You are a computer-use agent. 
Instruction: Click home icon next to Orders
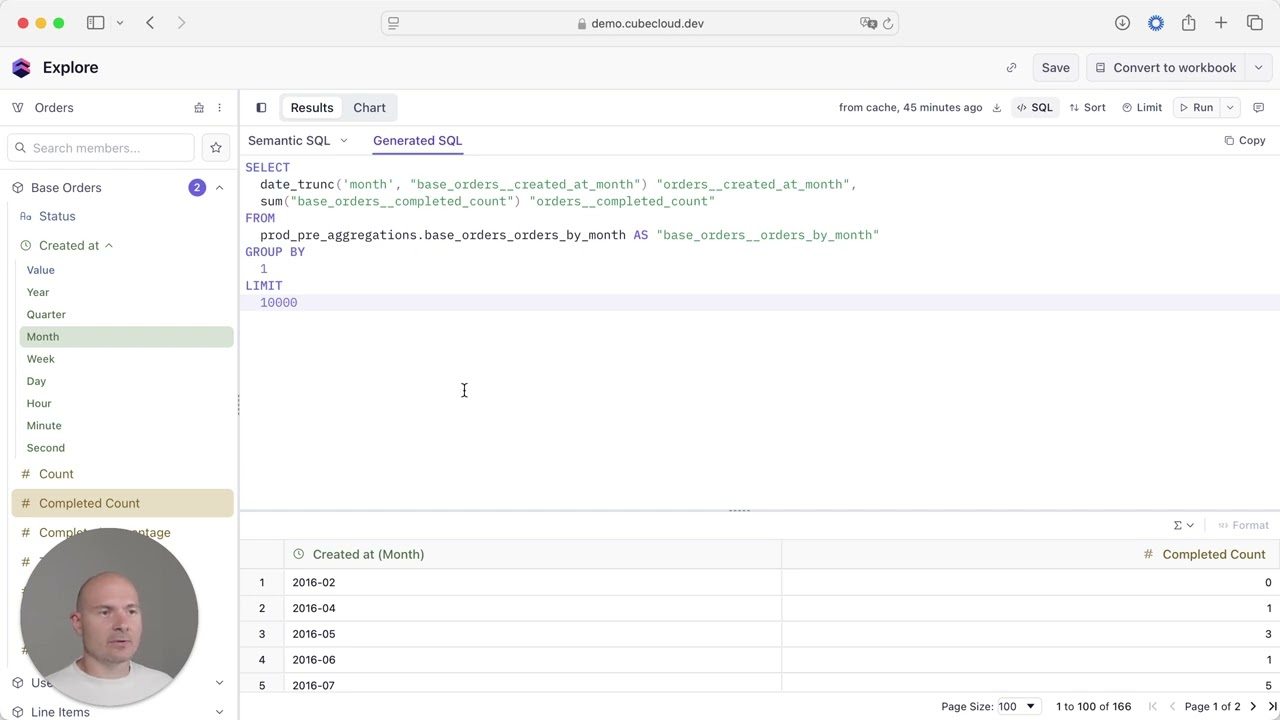tap(199, 108)
